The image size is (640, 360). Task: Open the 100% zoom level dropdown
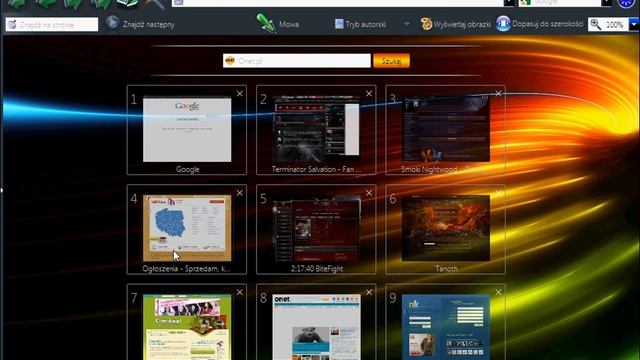[x=634, y=24]
